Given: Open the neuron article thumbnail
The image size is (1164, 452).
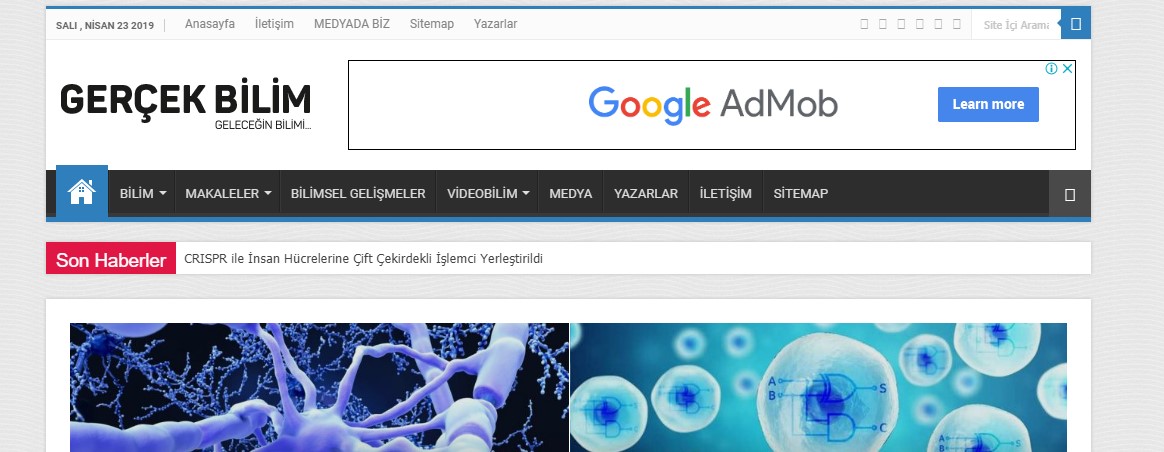Looking at the screenshot, I should click(319, 387).
